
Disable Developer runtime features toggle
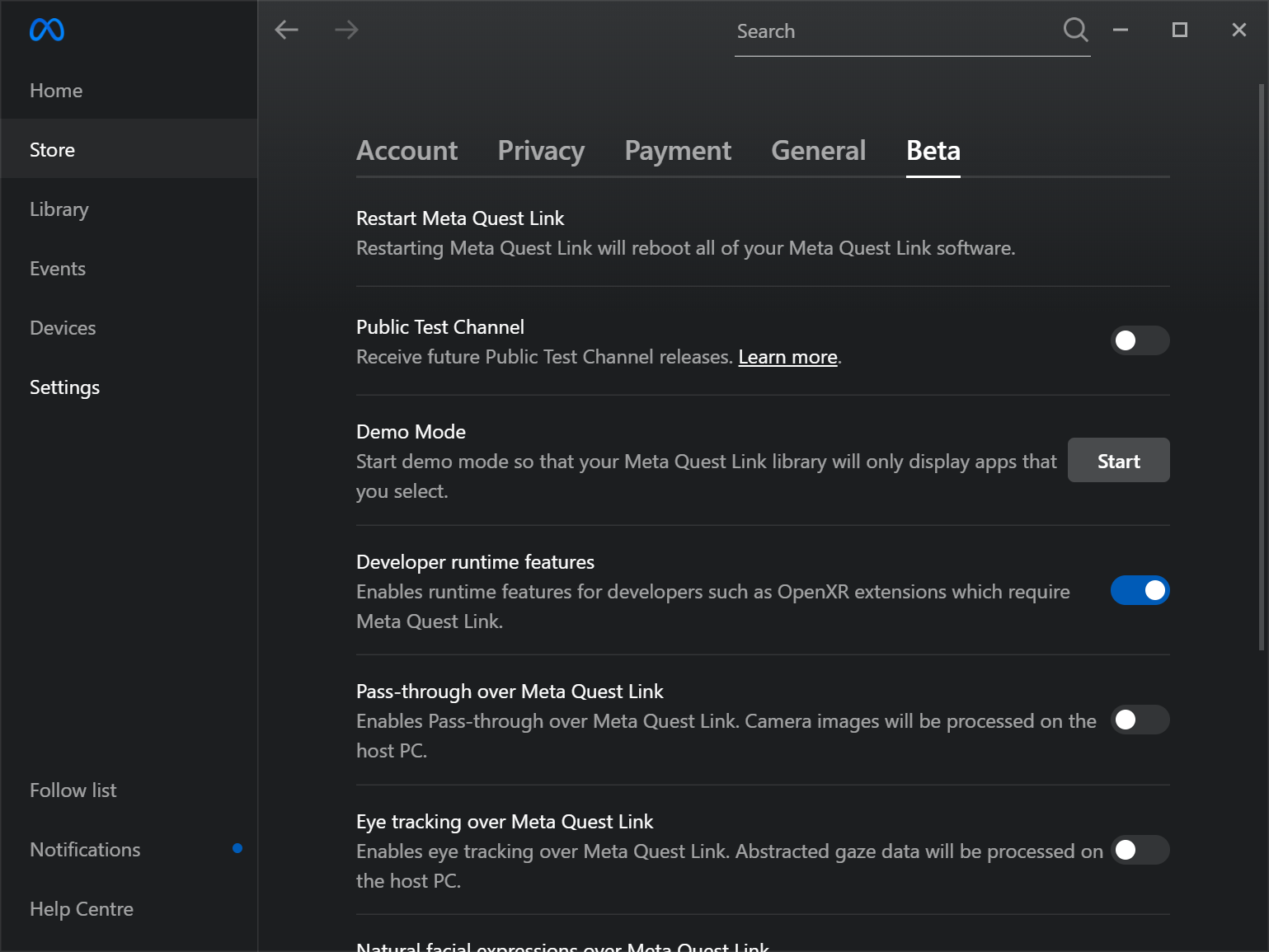tap(1140, 590)
